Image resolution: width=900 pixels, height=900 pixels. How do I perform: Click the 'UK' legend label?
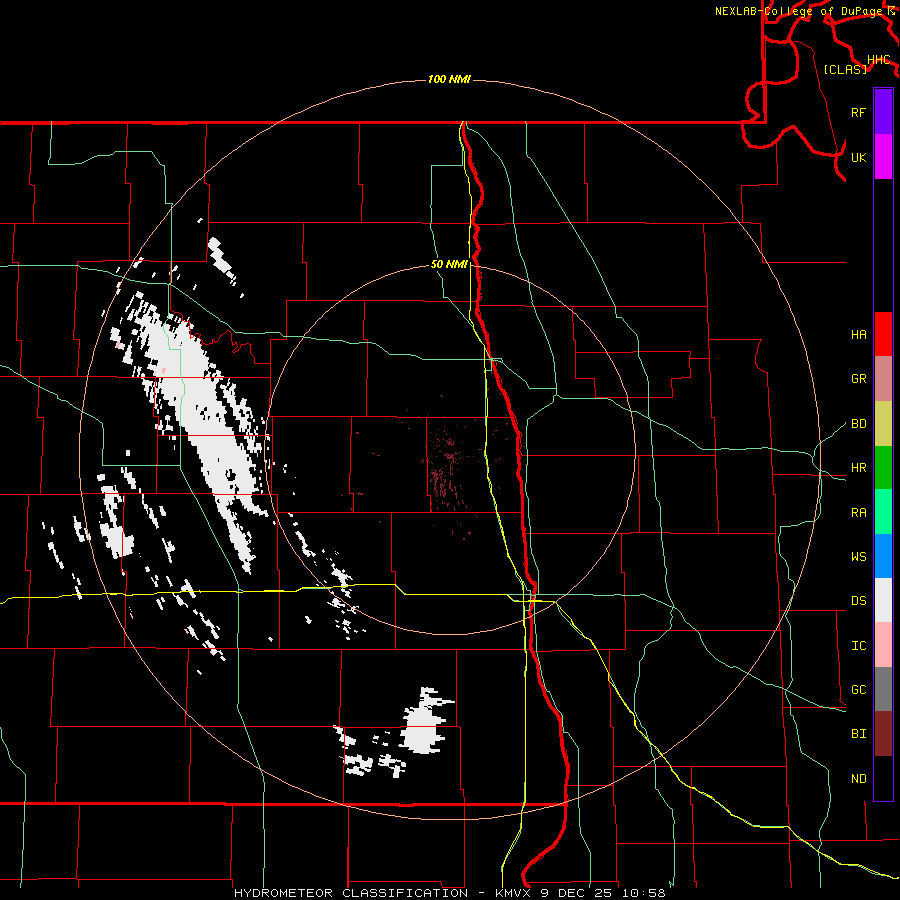pyautogui.click(x=858, y=157)
